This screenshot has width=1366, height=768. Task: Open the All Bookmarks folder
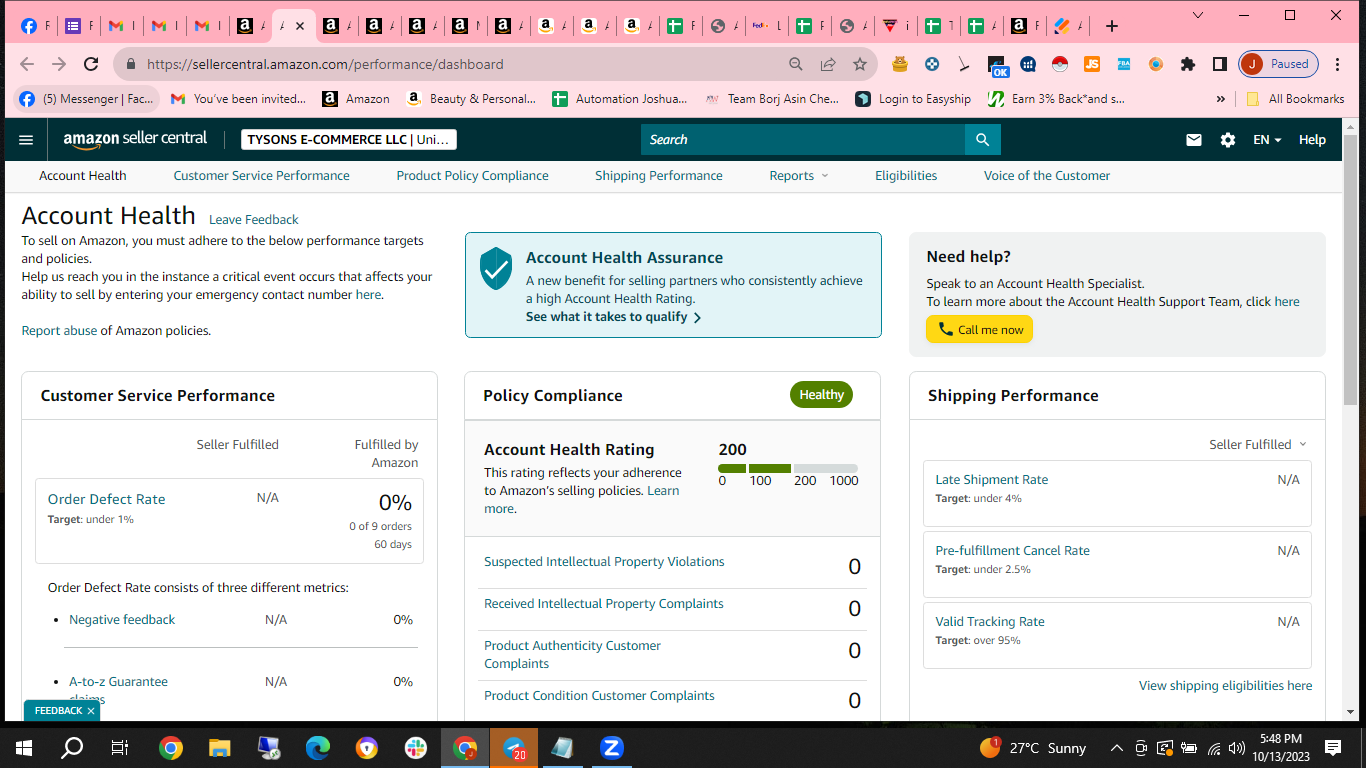click(x=1295, y=99)
